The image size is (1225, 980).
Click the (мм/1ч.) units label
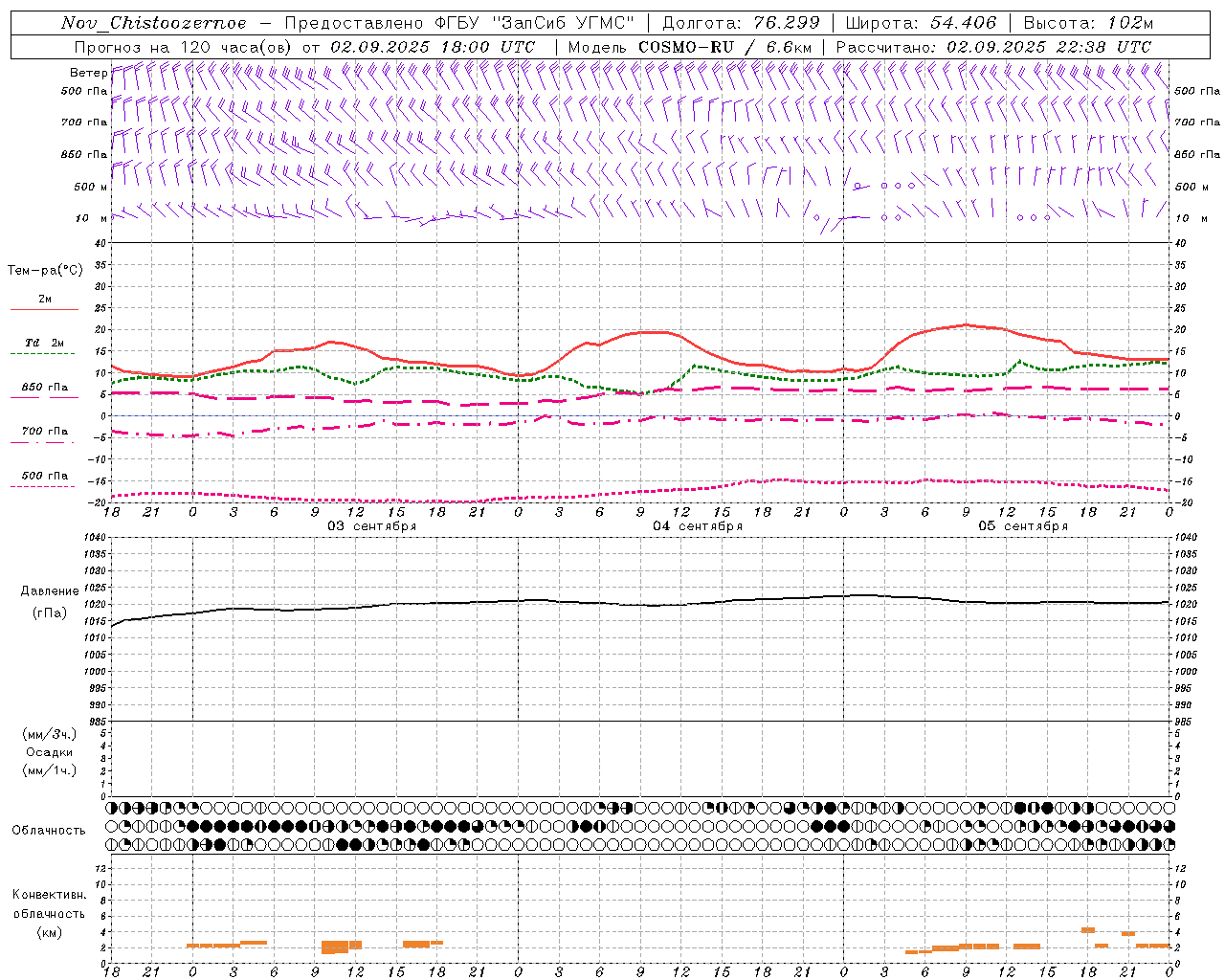tap(50, 770)
